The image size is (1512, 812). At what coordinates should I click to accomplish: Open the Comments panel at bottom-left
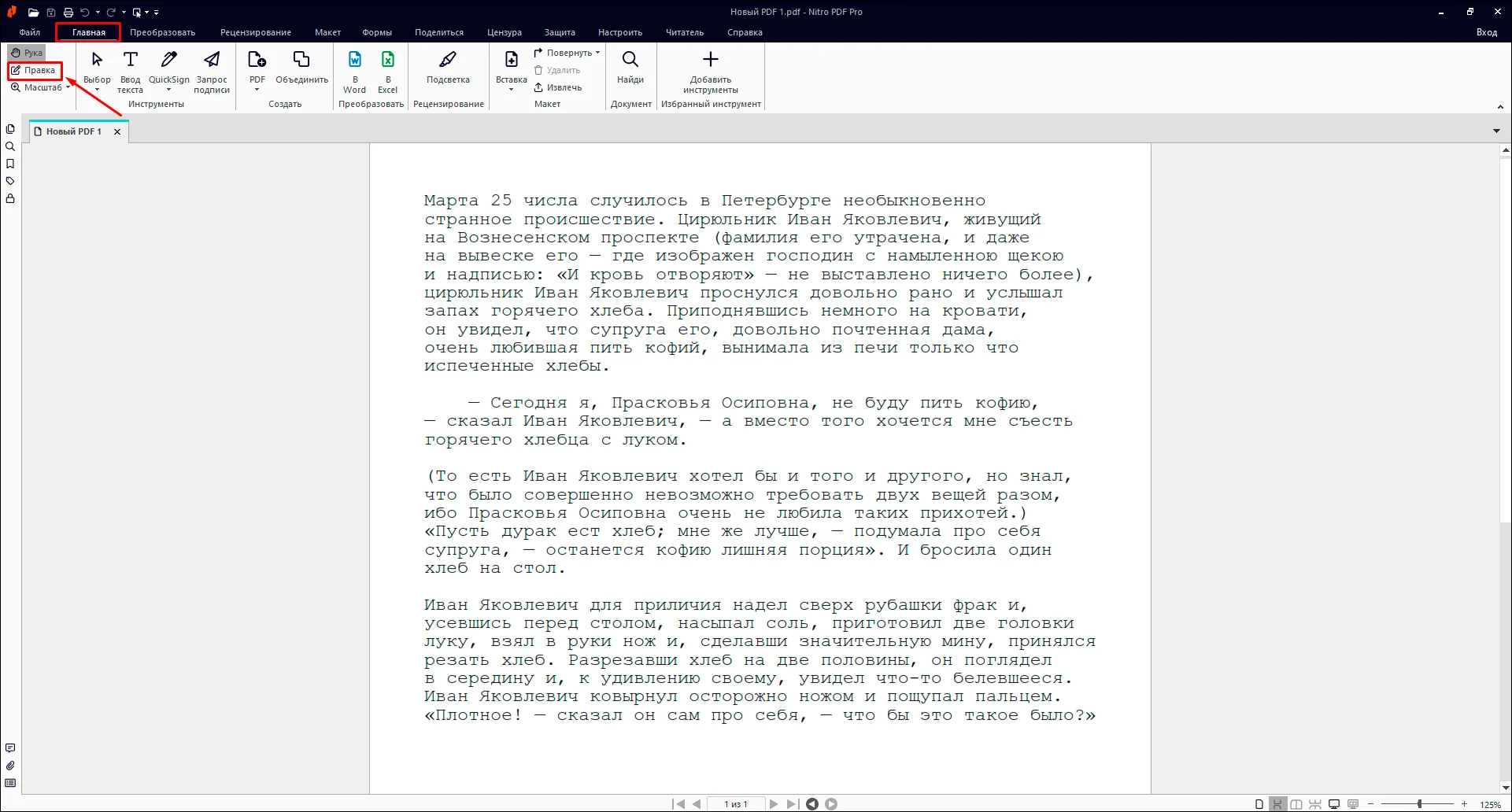pos(10,748)
